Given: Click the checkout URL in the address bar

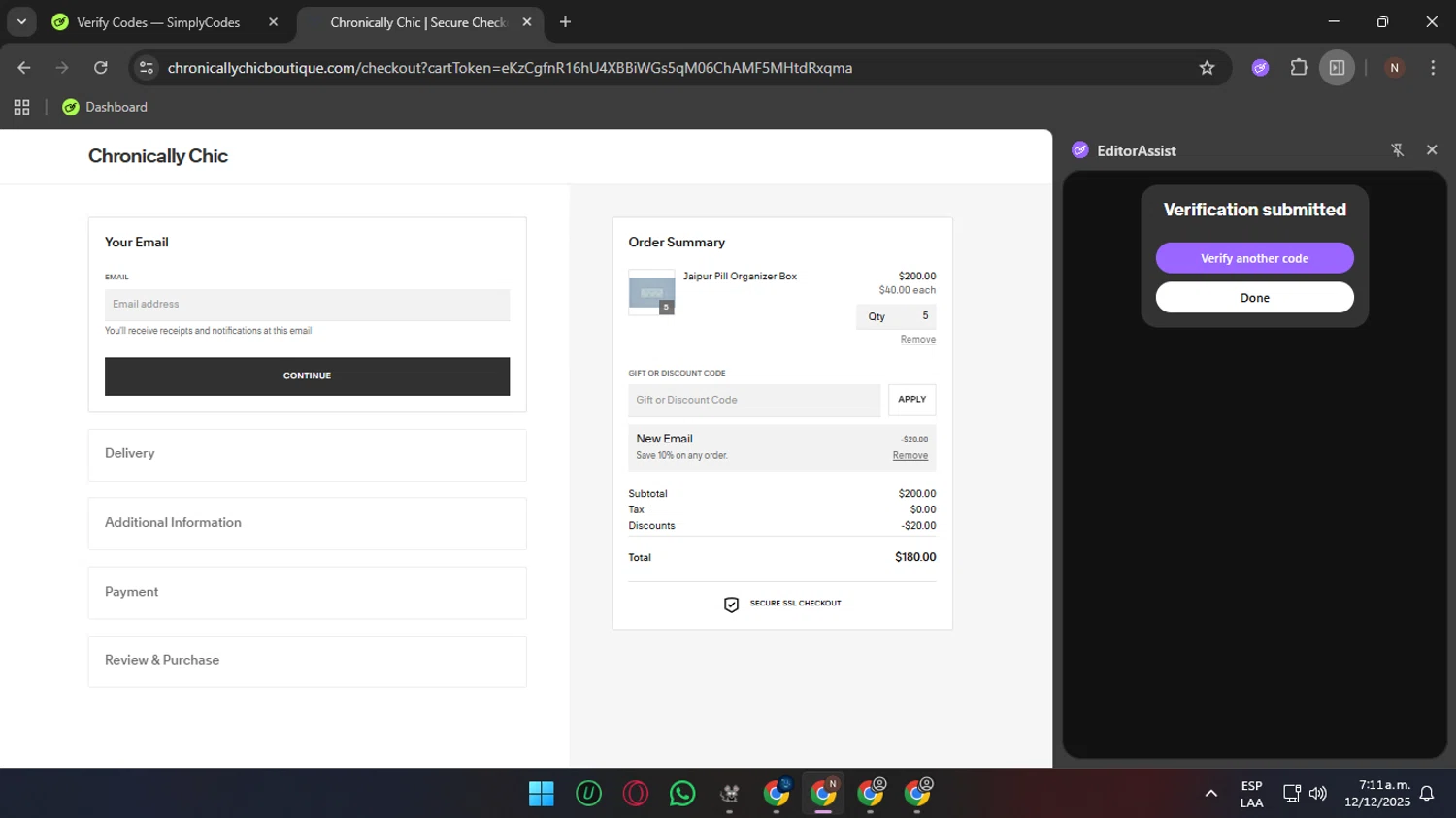Looking at the screenshot, I should click(x=510, y=68).
